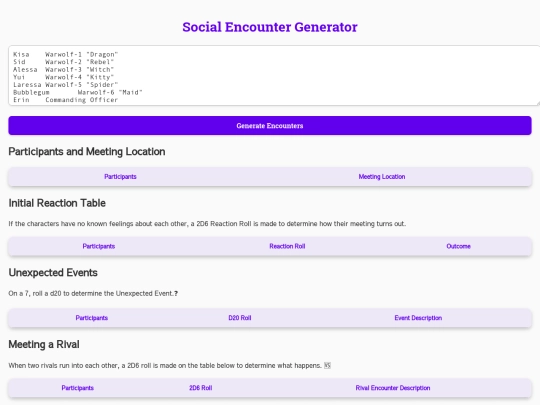
Task: Click the 'On a 7, roll a d20' sentence
Action: [93, 293]
